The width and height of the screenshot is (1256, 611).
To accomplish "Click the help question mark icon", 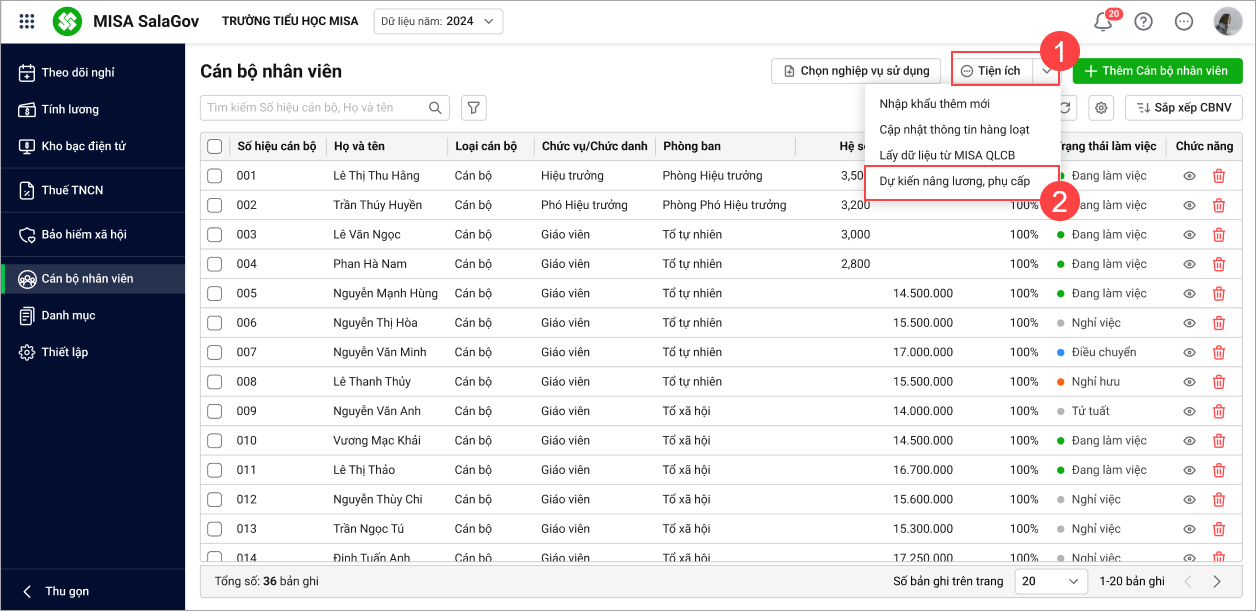I will [x=1143, y=21].
